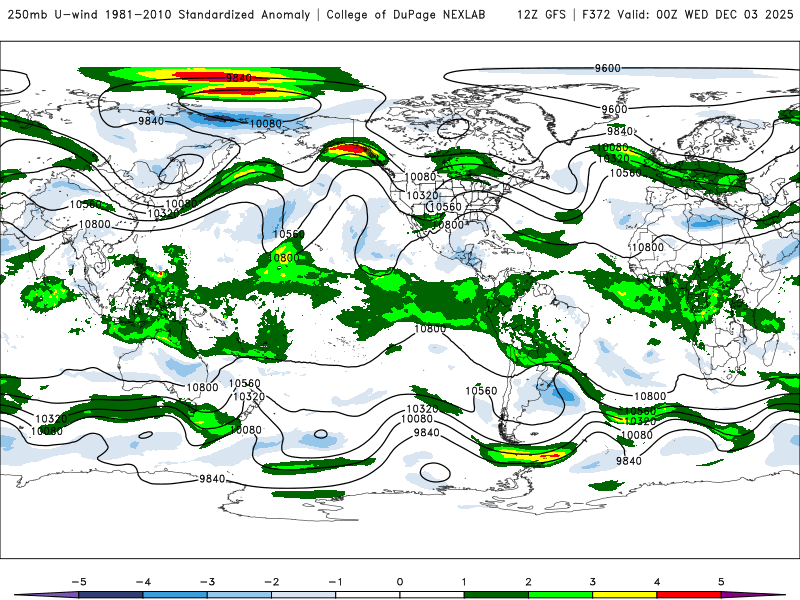Click the medium blue colorbar segment between -4 and -3
800x600 pixels.
tap(175, 595)
